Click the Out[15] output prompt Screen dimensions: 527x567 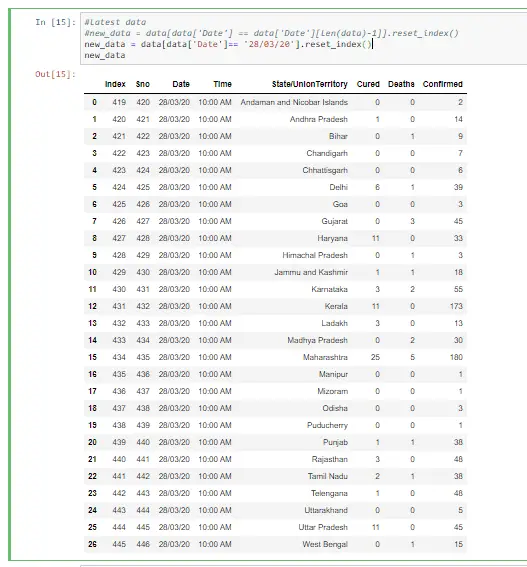click(x=55, y=74)
